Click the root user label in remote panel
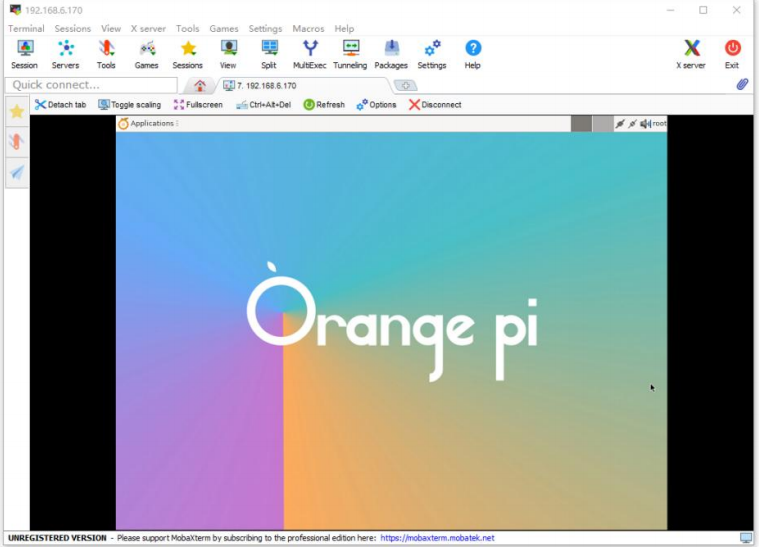 click(659, 124)
